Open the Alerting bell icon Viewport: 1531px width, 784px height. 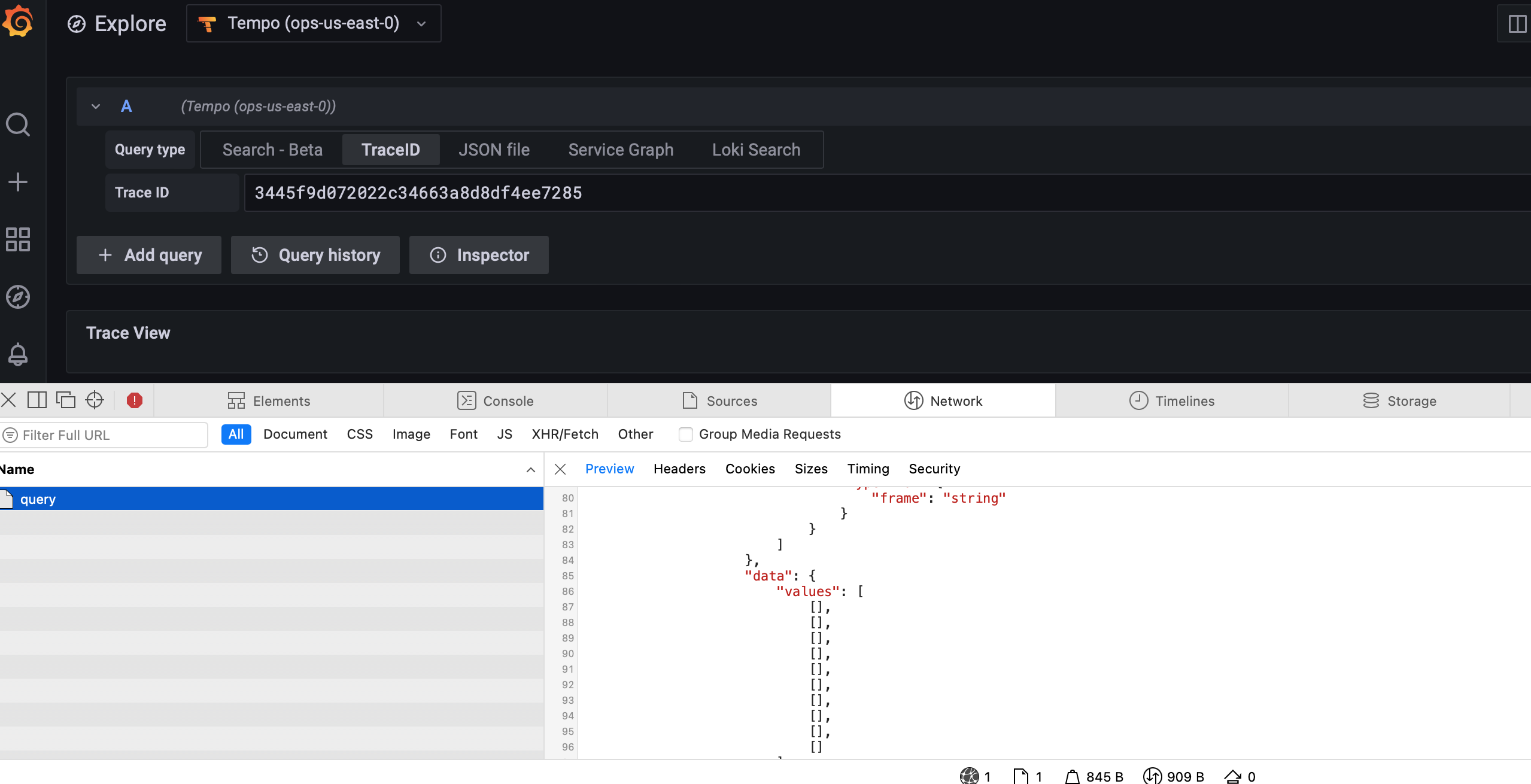pyautogui.click(x=17, y=354)
